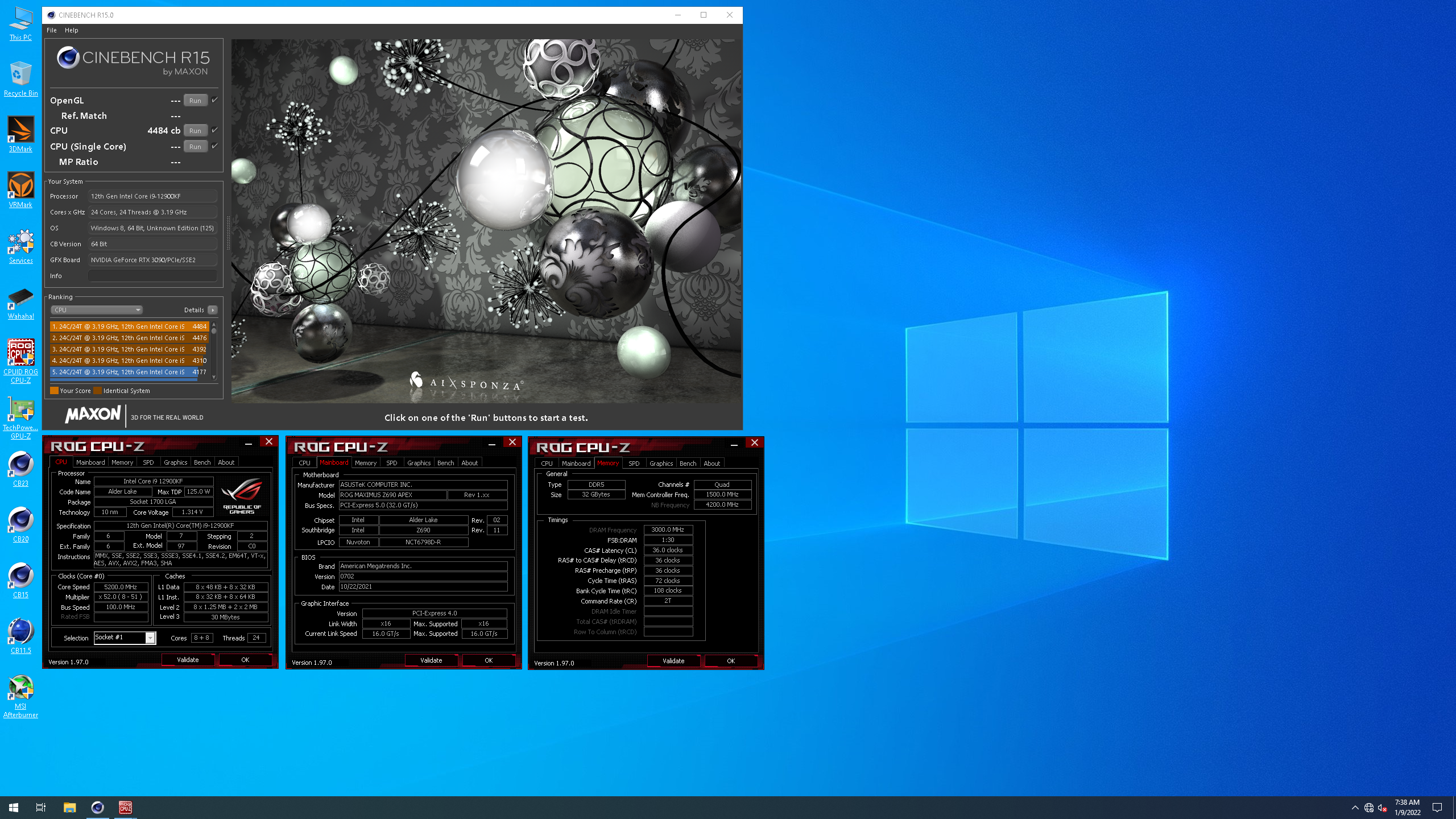Open About tab in Mainboard CPU-Z window
This screenshot has width=1456, height=819.
[469, 463]
